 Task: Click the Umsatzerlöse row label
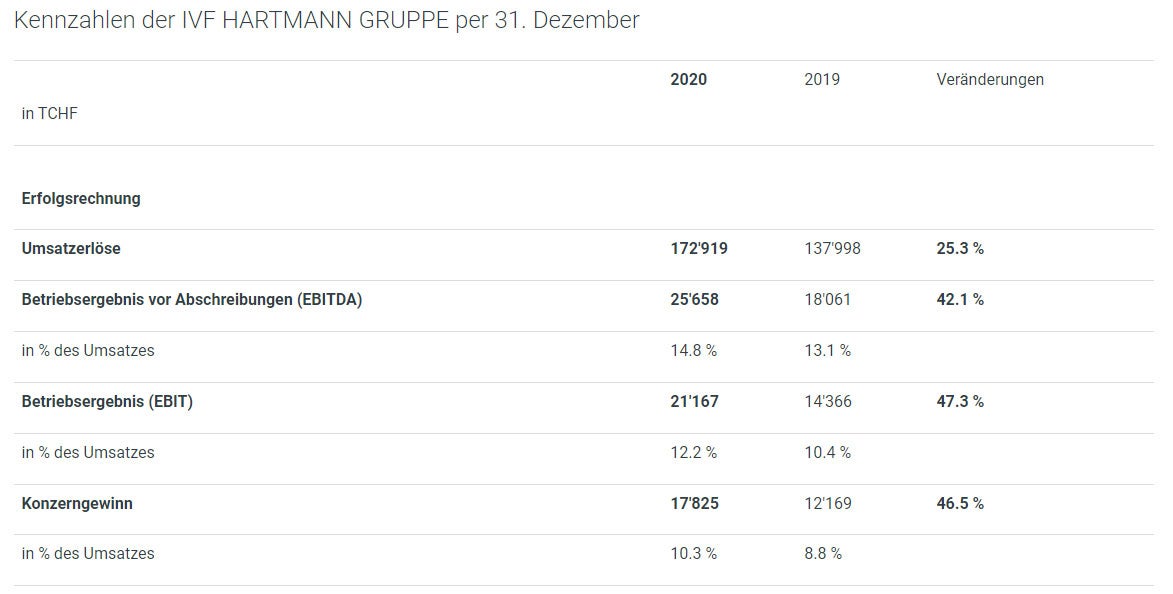pos(71,248)
